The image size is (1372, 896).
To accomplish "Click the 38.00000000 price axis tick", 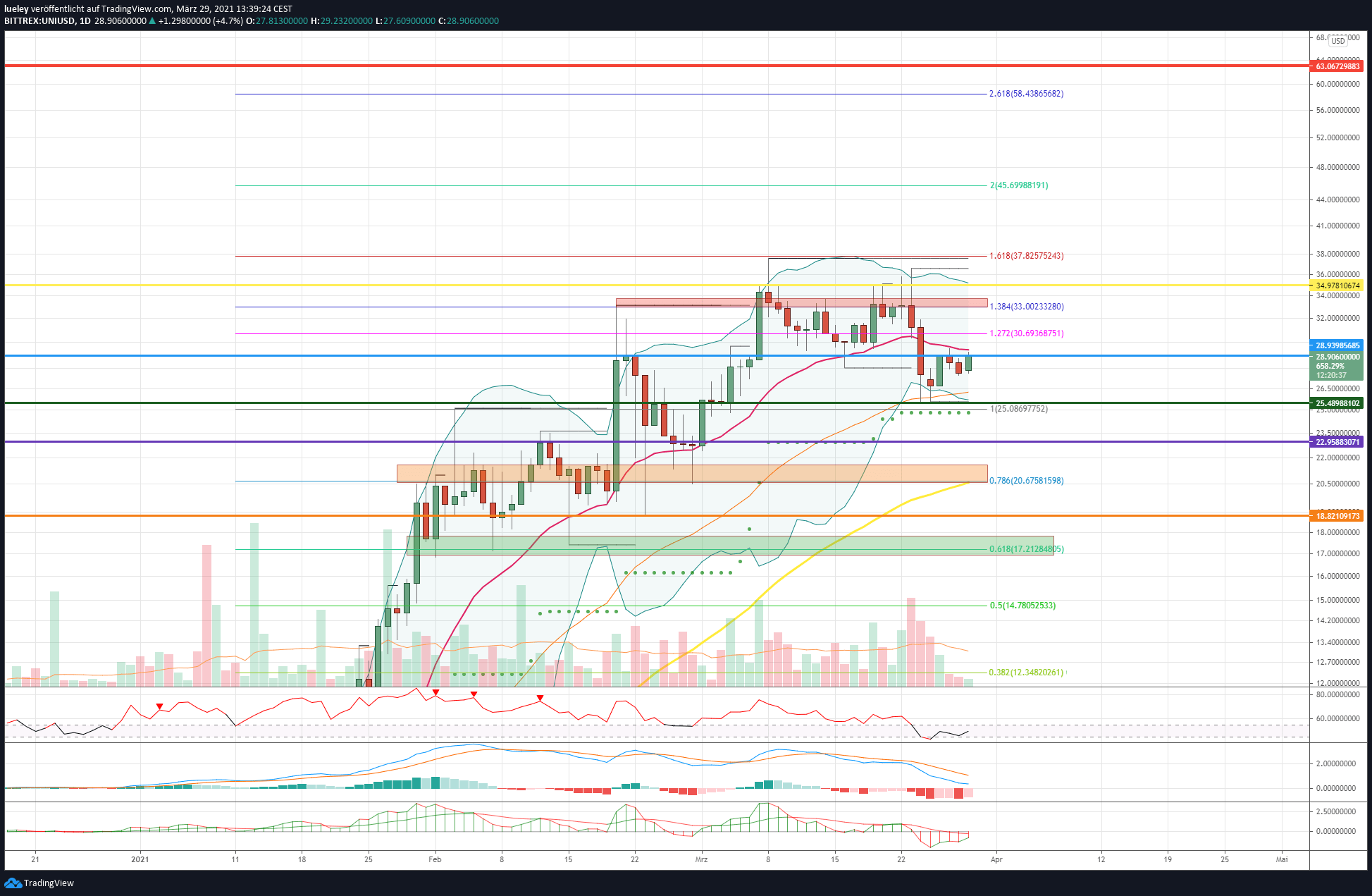I will tap(1337, 254).
